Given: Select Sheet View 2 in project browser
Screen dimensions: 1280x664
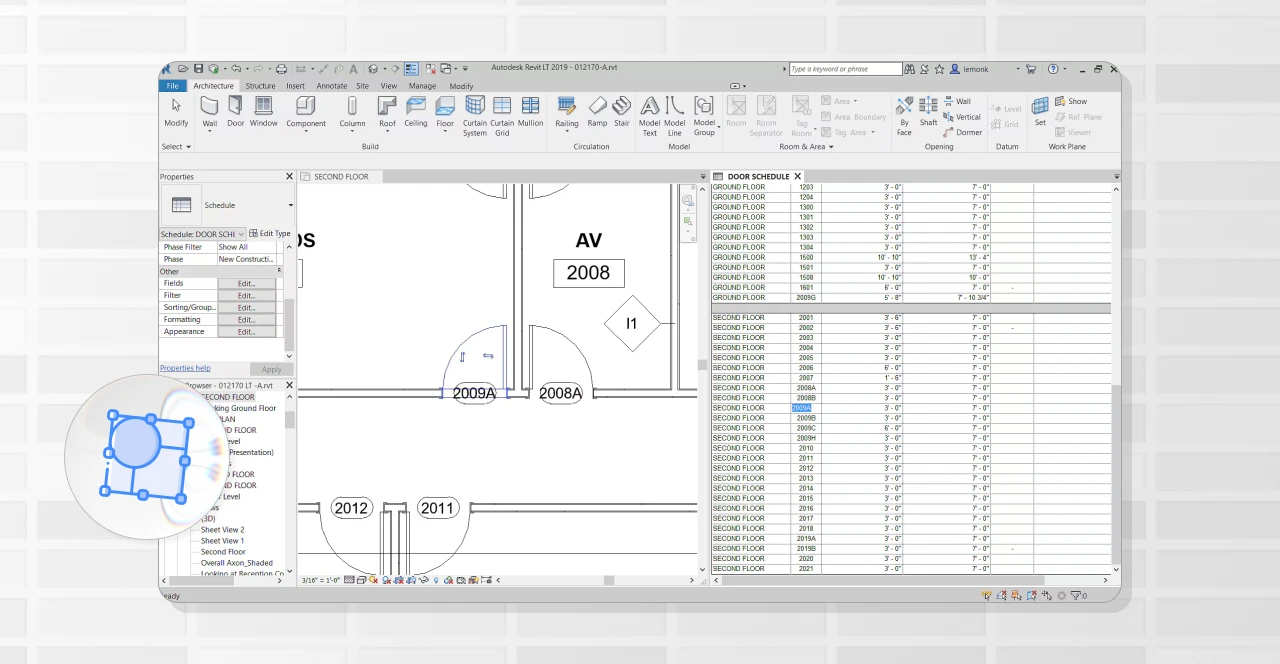Looking at the screenshot, I should tap(222, 530).
